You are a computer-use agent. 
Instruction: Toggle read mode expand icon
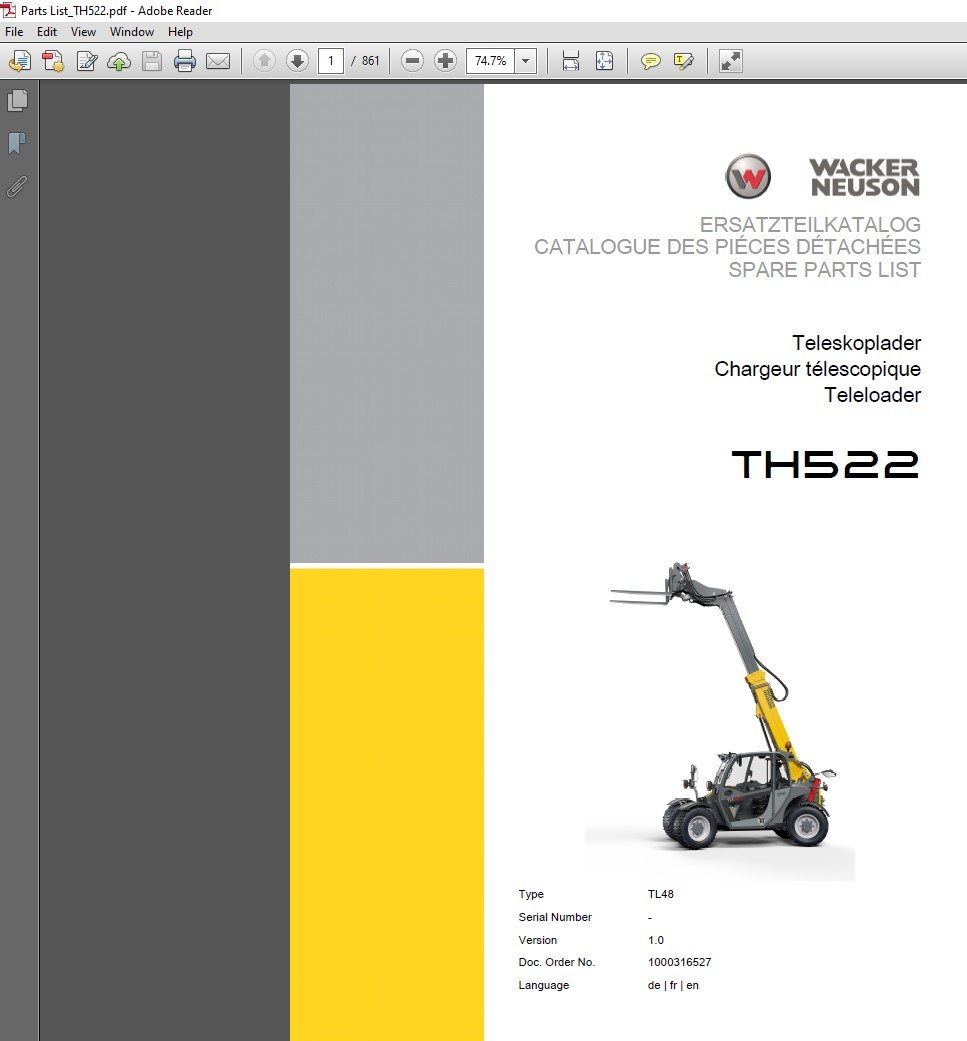(x=731, y=61)
